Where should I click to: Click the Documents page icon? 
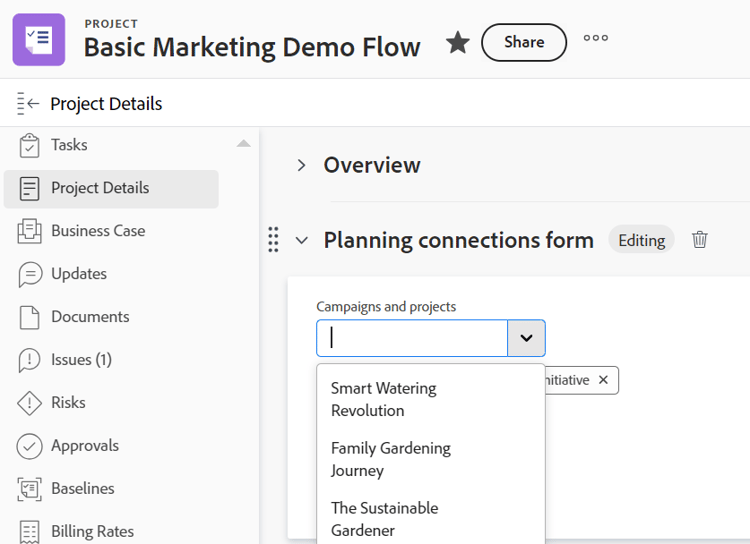(30, 317)
